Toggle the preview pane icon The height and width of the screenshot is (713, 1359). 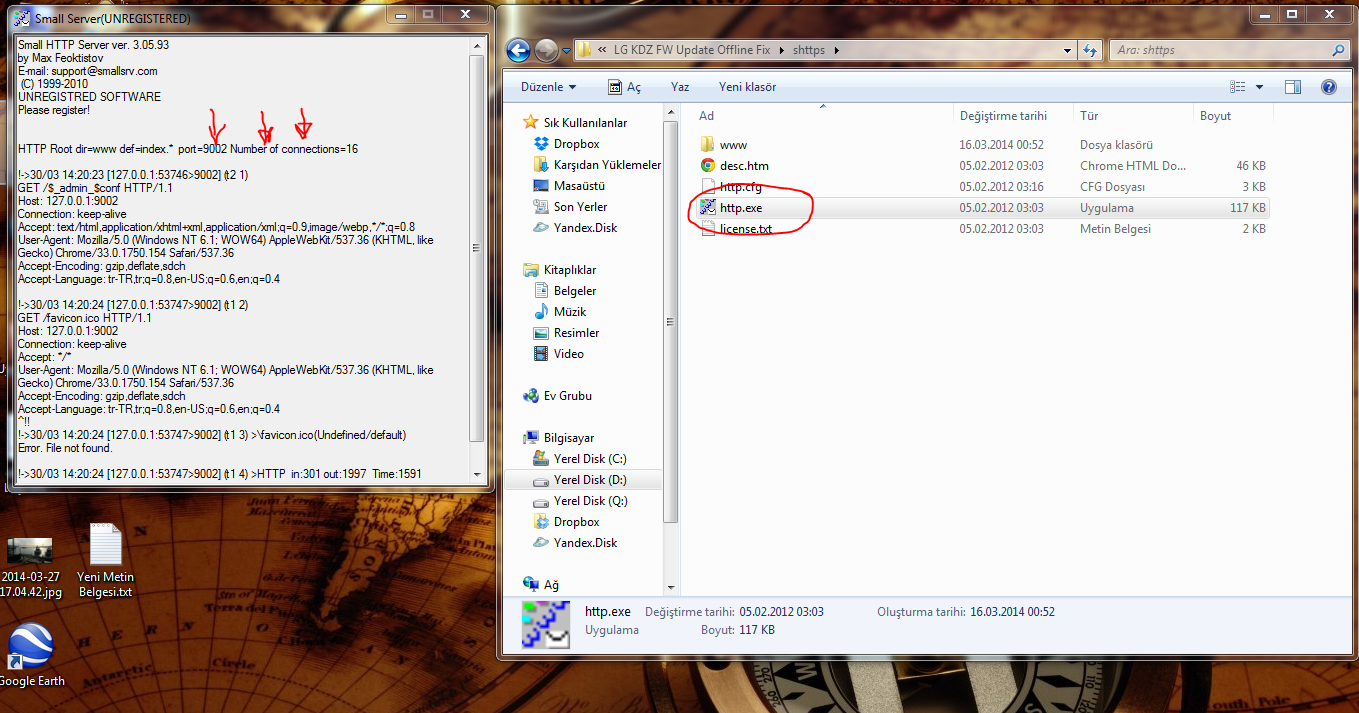click(1293, 87)
